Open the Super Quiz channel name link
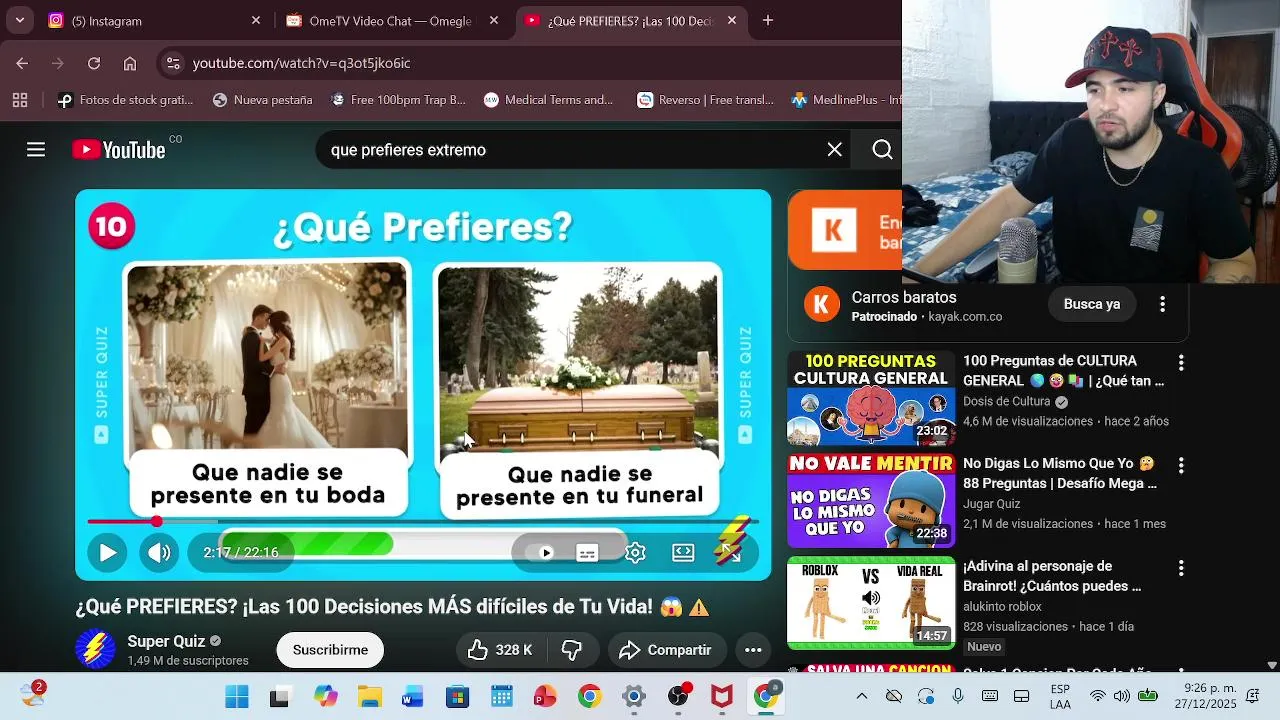The width and height of the screenshot is (1280, 720). (166, 641)
